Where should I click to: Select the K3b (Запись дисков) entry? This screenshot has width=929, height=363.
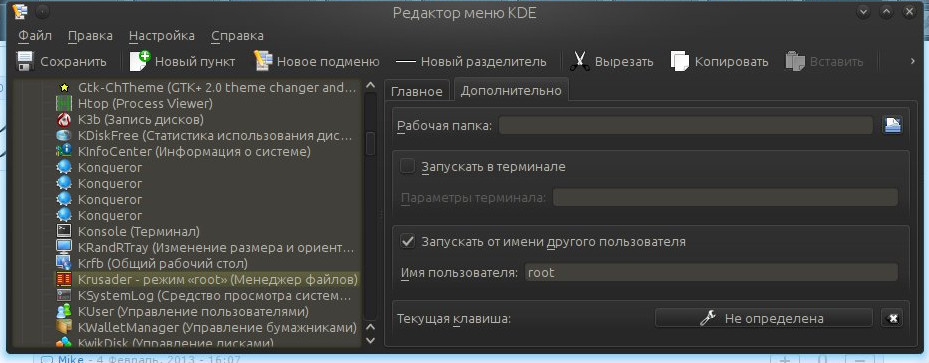click(x=141, y=120)
